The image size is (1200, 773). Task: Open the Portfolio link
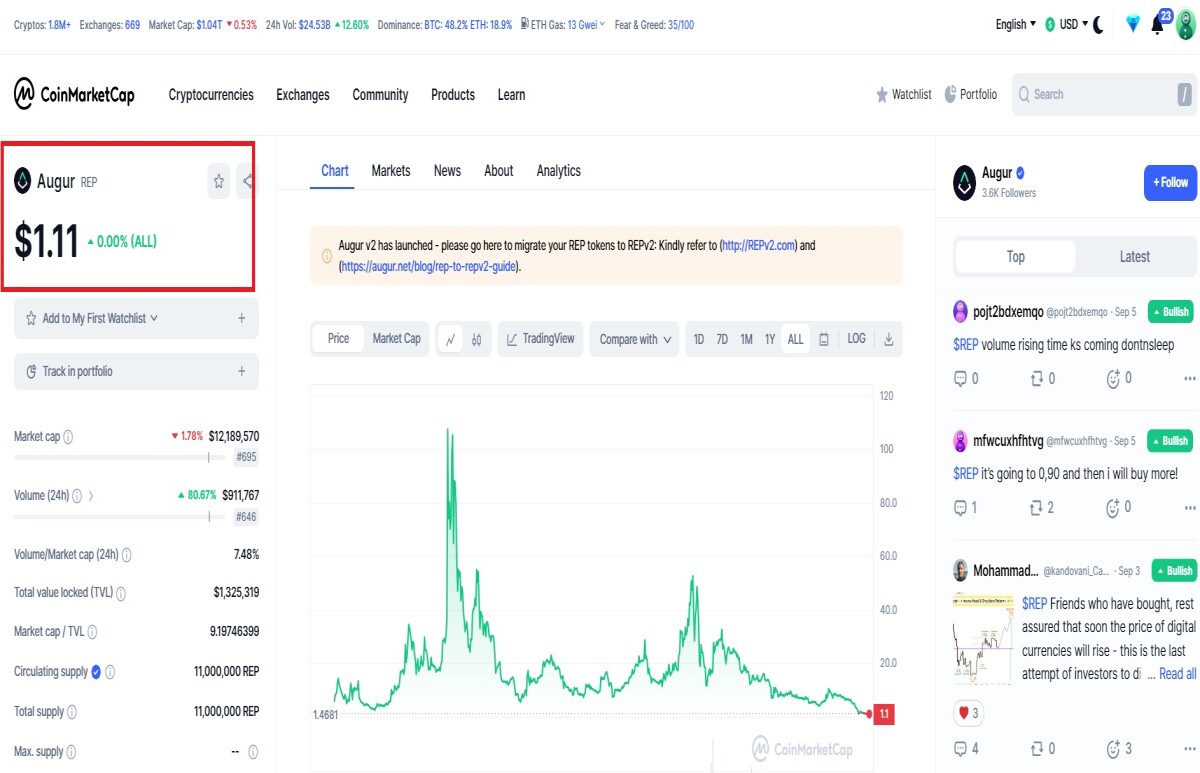(x=970, y=94)
